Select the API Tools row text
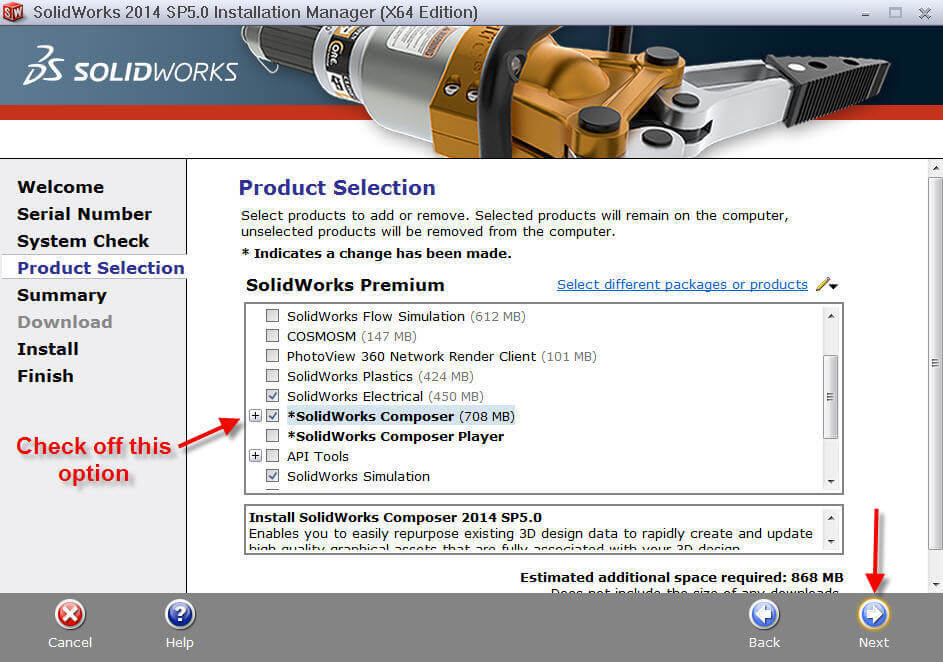943x662 pixels. [318, 456]
